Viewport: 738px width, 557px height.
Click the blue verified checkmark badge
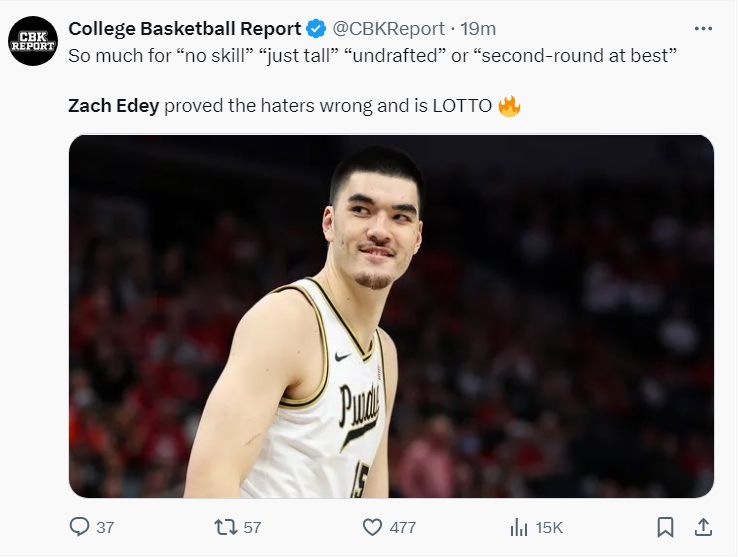317,29
